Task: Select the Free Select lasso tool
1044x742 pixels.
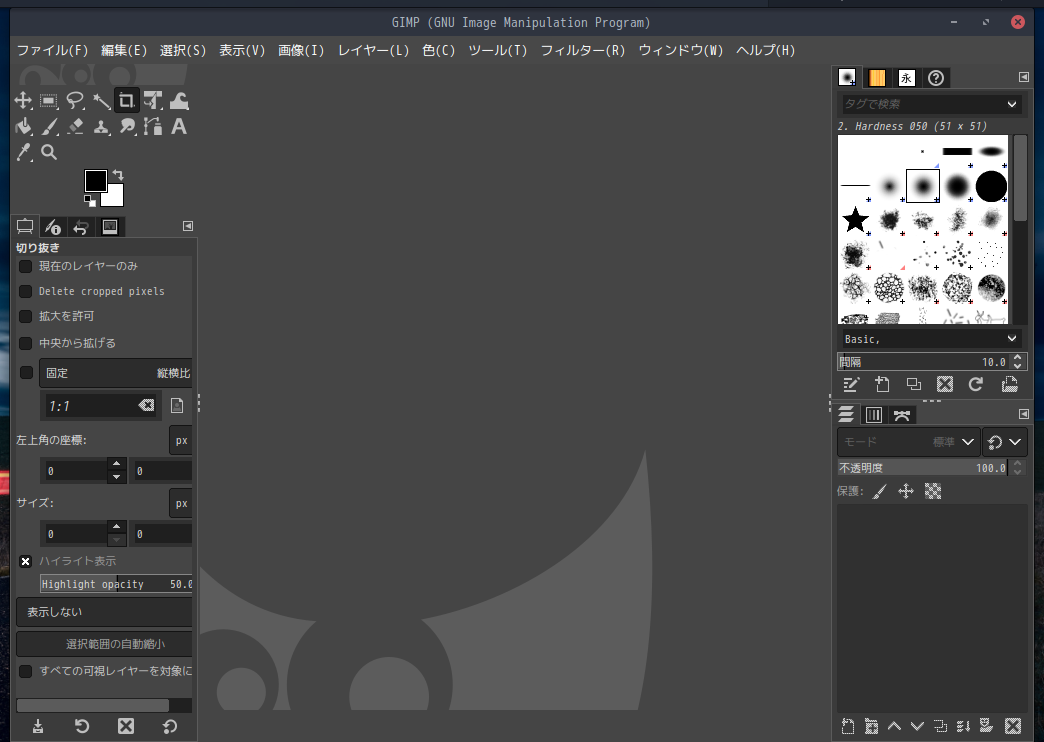Action: (x=75, y=101)
